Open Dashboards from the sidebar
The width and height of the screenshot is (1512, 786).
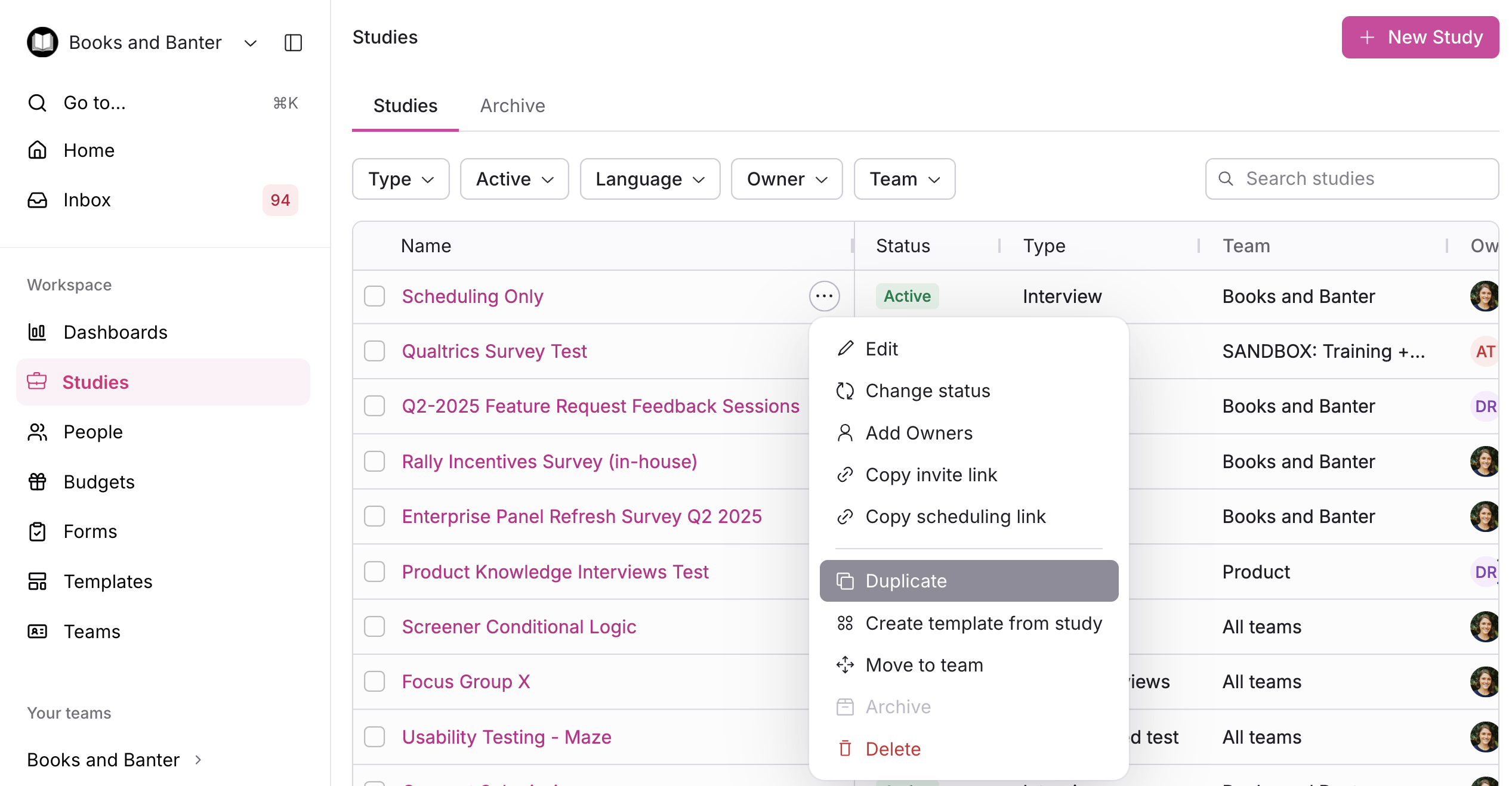pos(115,332)
